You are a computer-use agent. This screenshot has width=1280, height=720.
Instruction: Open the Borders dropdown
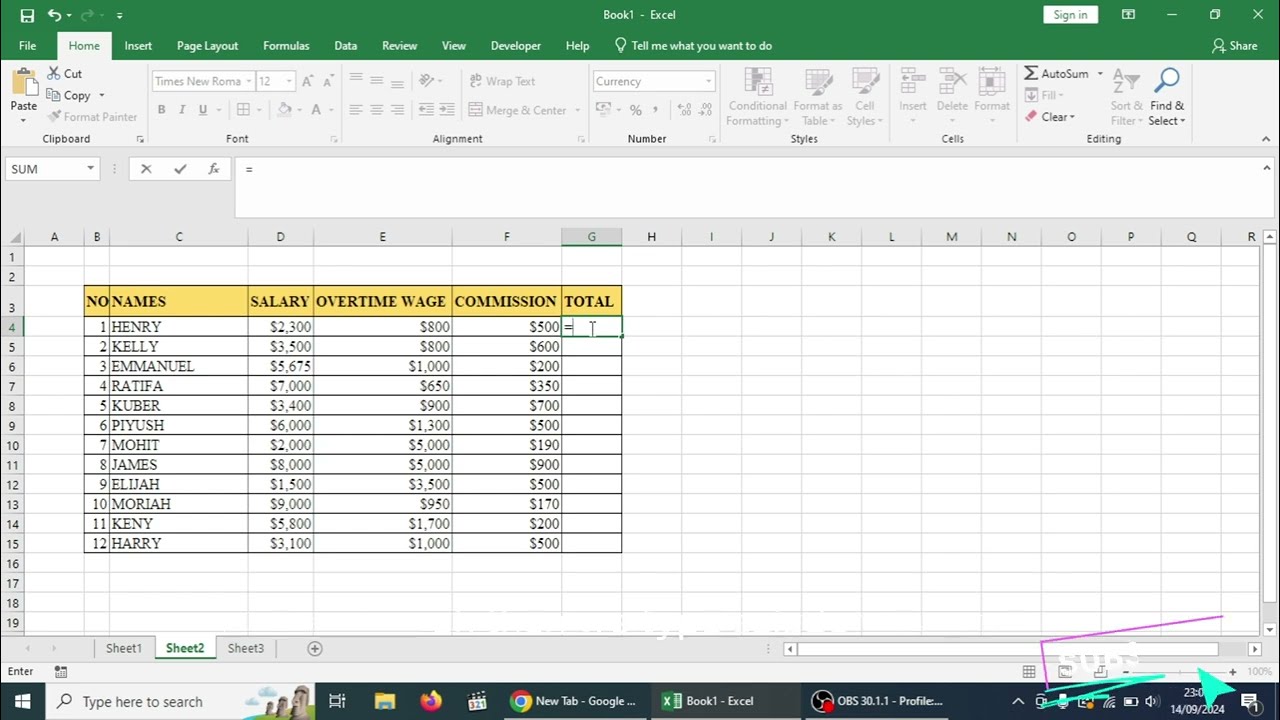tap(261, 110)
